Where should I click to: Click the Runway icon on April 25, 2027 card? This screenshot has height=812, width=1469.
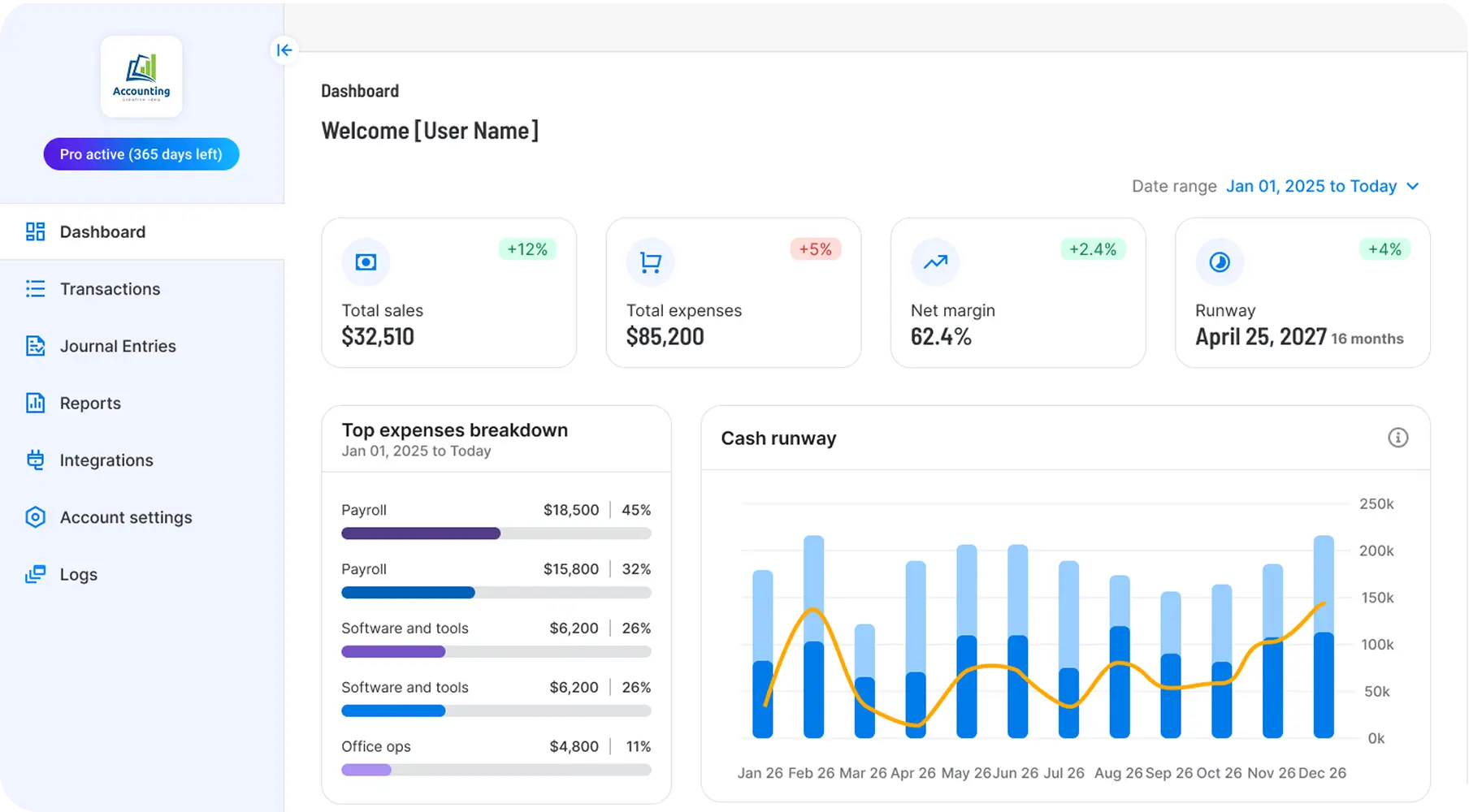[1219, 261]
